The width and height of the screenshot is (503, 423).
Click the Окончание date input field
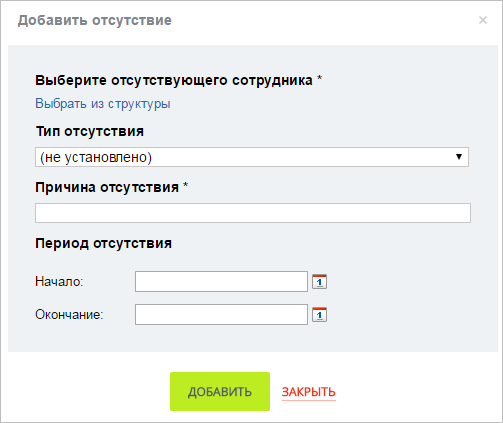click(221, 314)
